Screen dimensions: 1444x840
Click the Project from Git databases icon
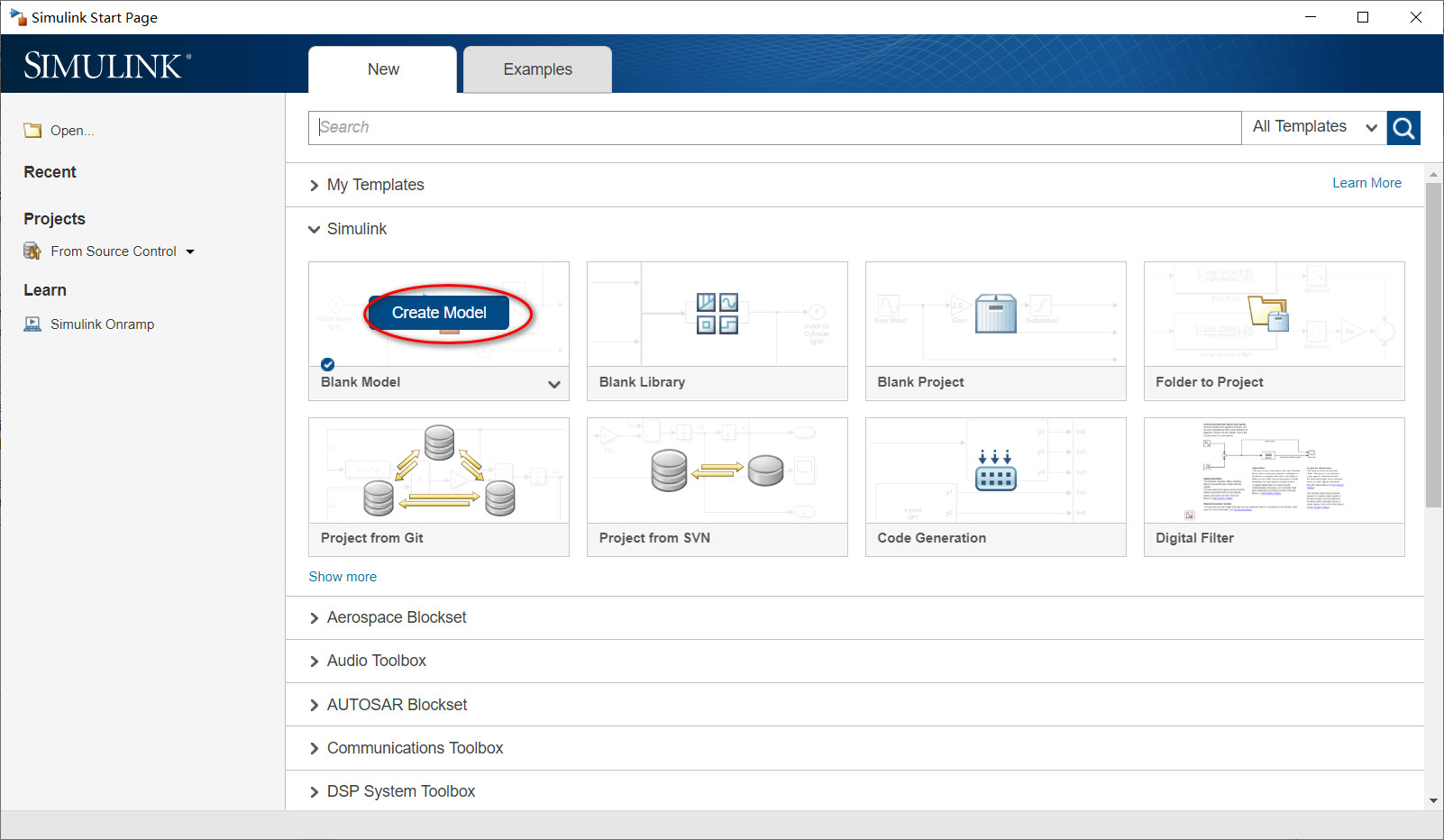click(439, 470)
